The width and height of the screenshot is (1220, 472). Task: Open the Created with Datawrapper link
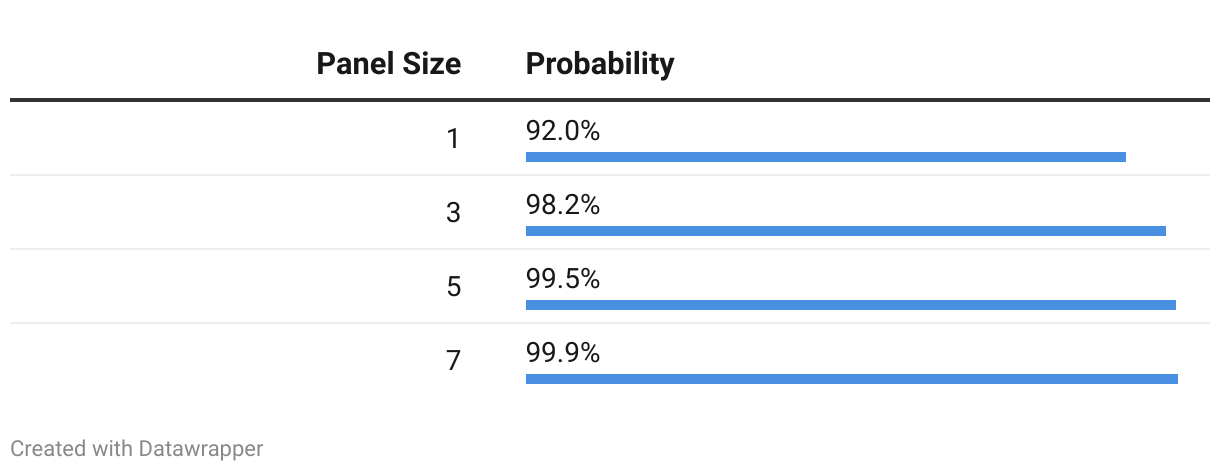[137, 449]
